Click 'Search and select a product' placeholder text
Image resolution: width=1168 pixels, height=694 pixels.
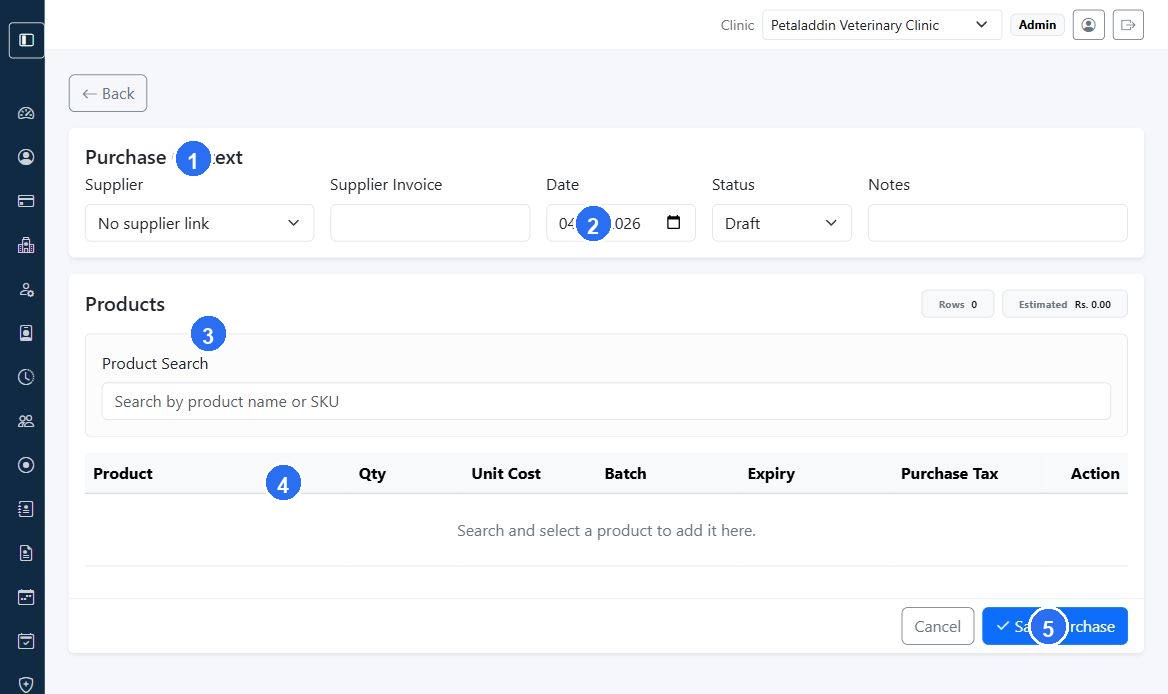606,530
